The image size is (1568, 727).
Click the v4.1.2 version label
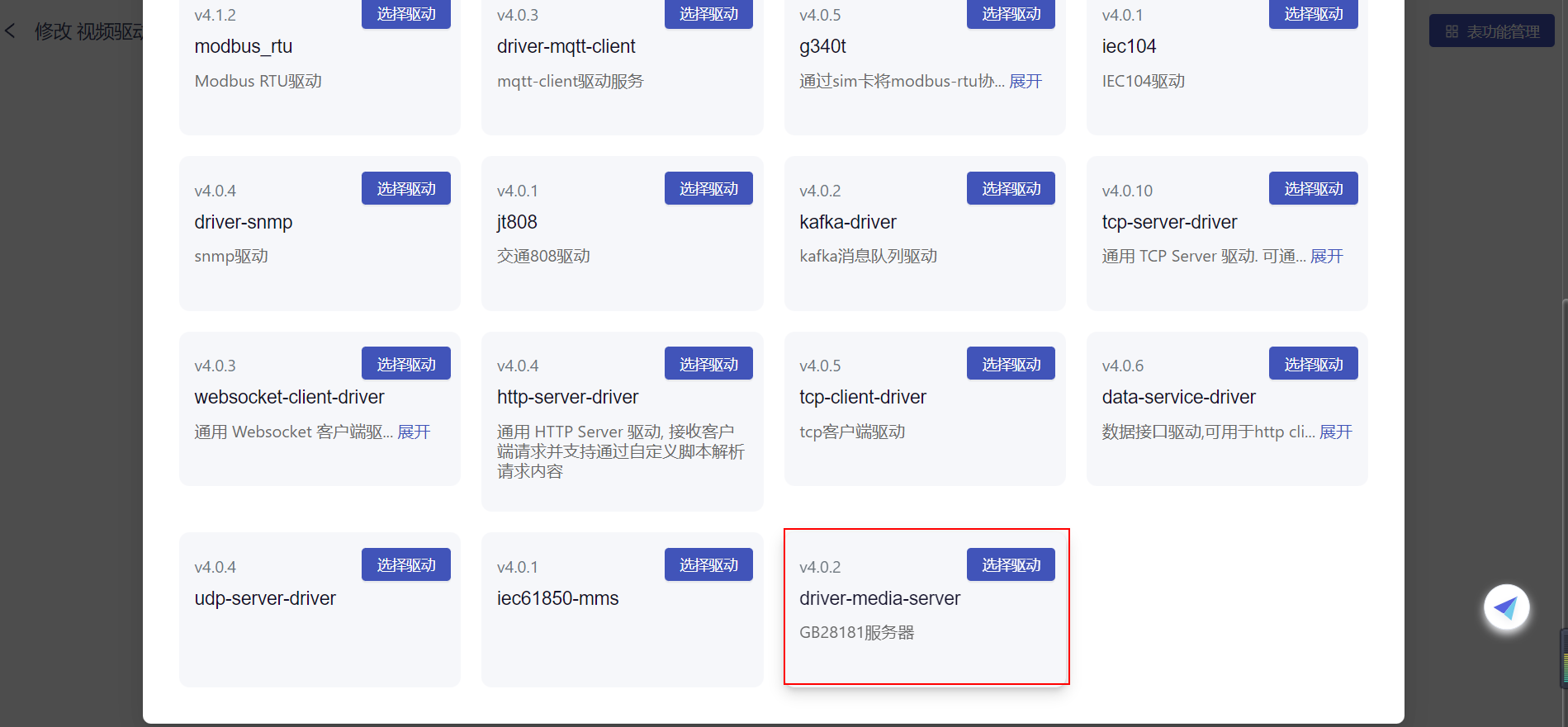tap(216, 15)
